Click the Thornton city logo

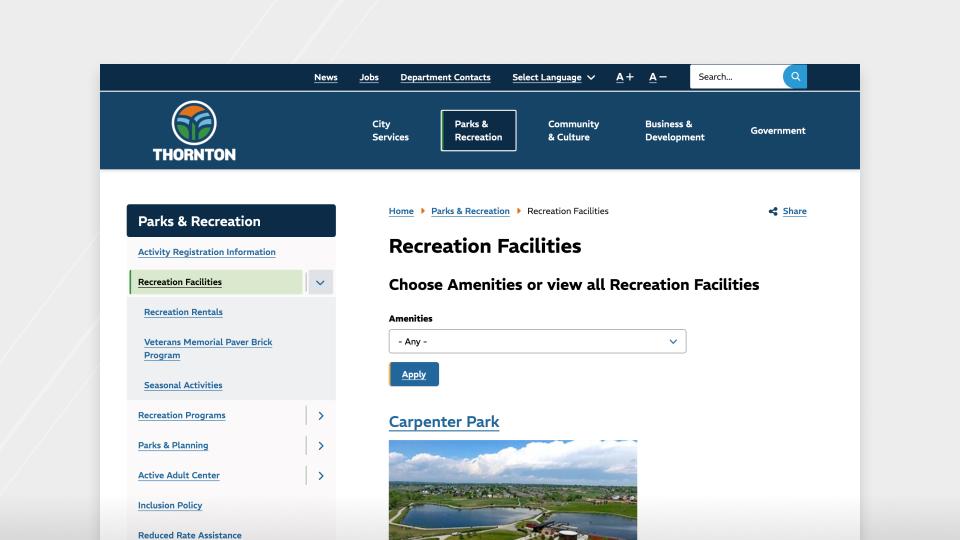[194, 131]
